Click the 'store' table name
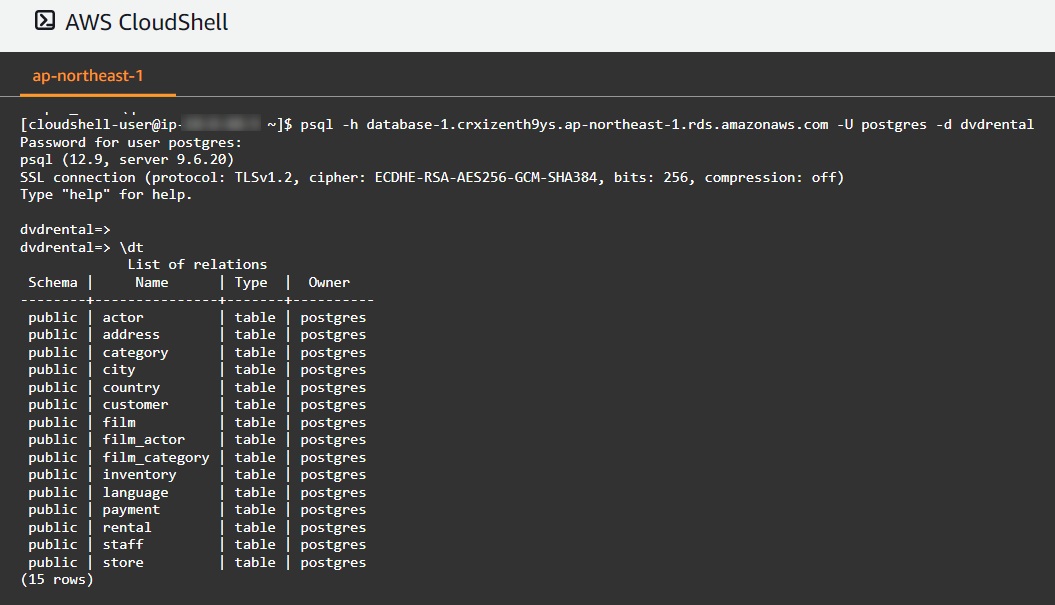This screenshot has height=605, width=1055. 122,563
